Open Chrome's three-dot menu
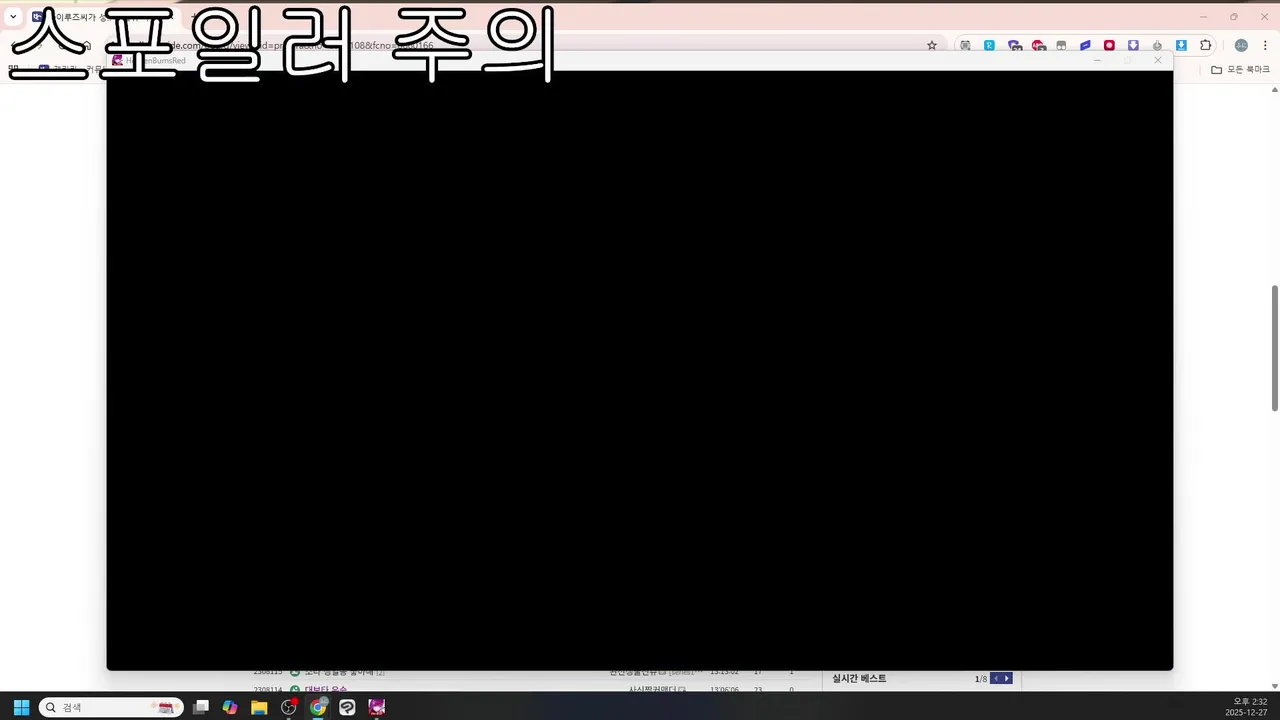This screenshot has height=720, width=1280. (x=1265, y=45)
